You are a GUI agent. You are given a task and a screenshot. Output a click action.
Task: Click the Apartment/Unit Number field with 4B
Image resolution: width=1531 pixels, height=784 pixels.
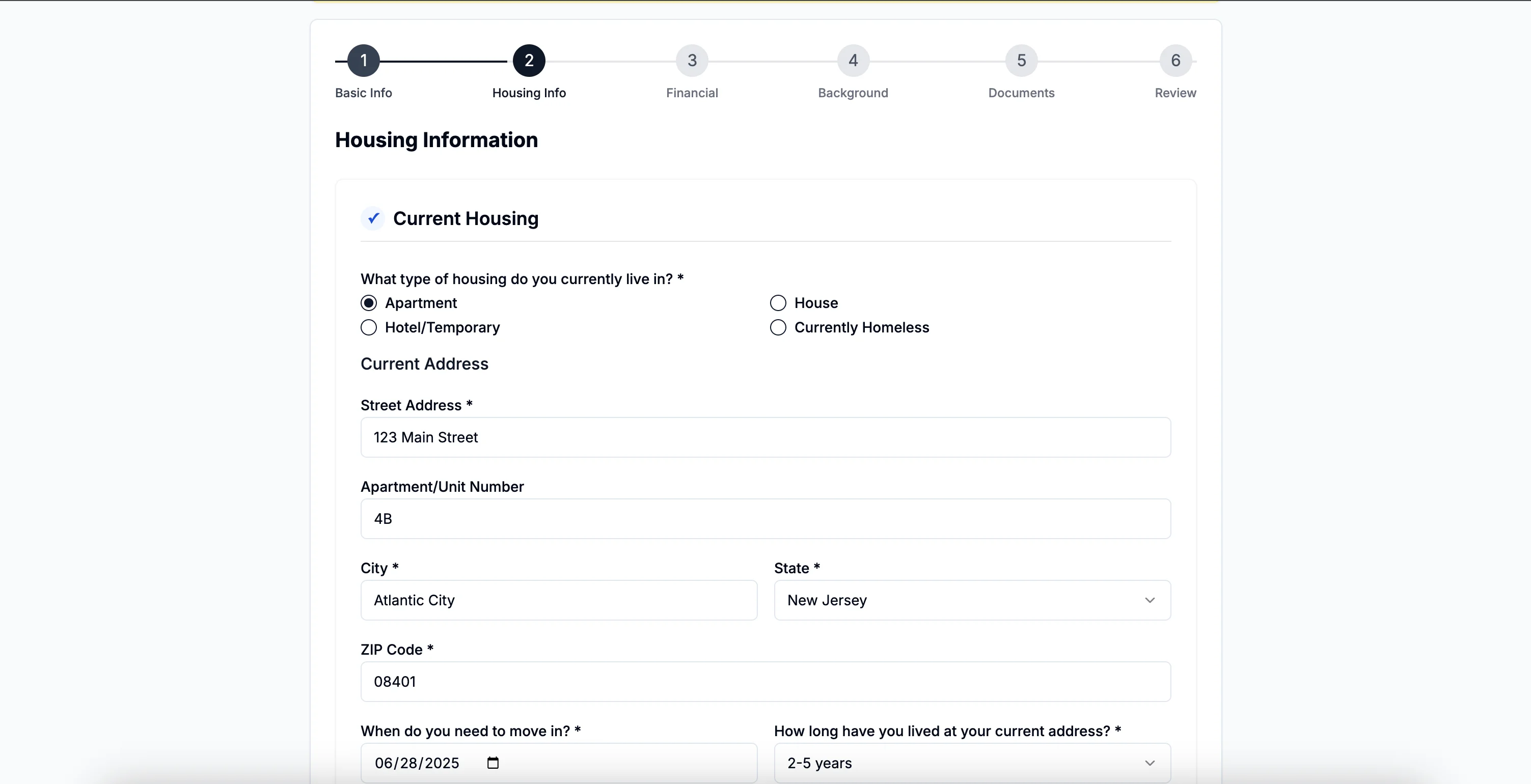click(x=765, y=518)
